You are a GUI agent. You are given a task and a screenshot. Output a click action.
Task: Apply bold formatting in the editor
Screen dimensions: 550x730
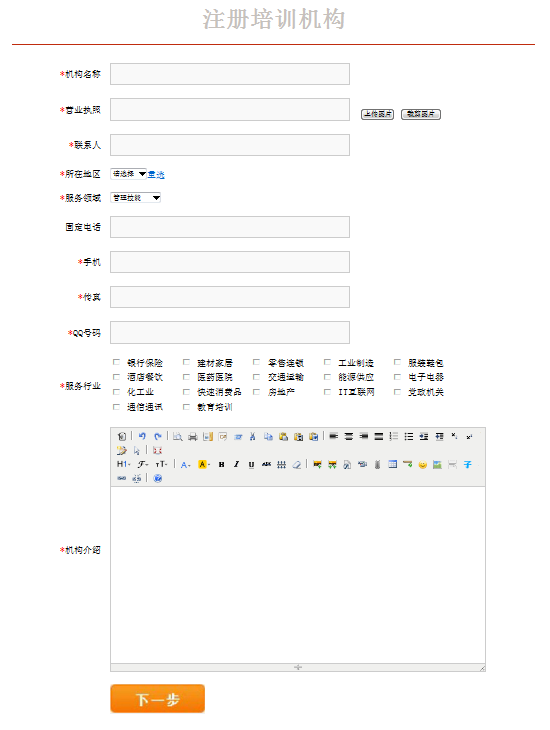point(222,464)
